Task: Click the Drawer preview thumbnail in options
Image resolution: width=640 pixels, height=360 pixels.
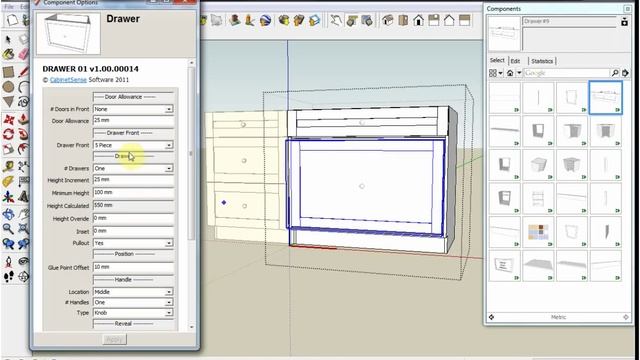Action: (68, 33)
